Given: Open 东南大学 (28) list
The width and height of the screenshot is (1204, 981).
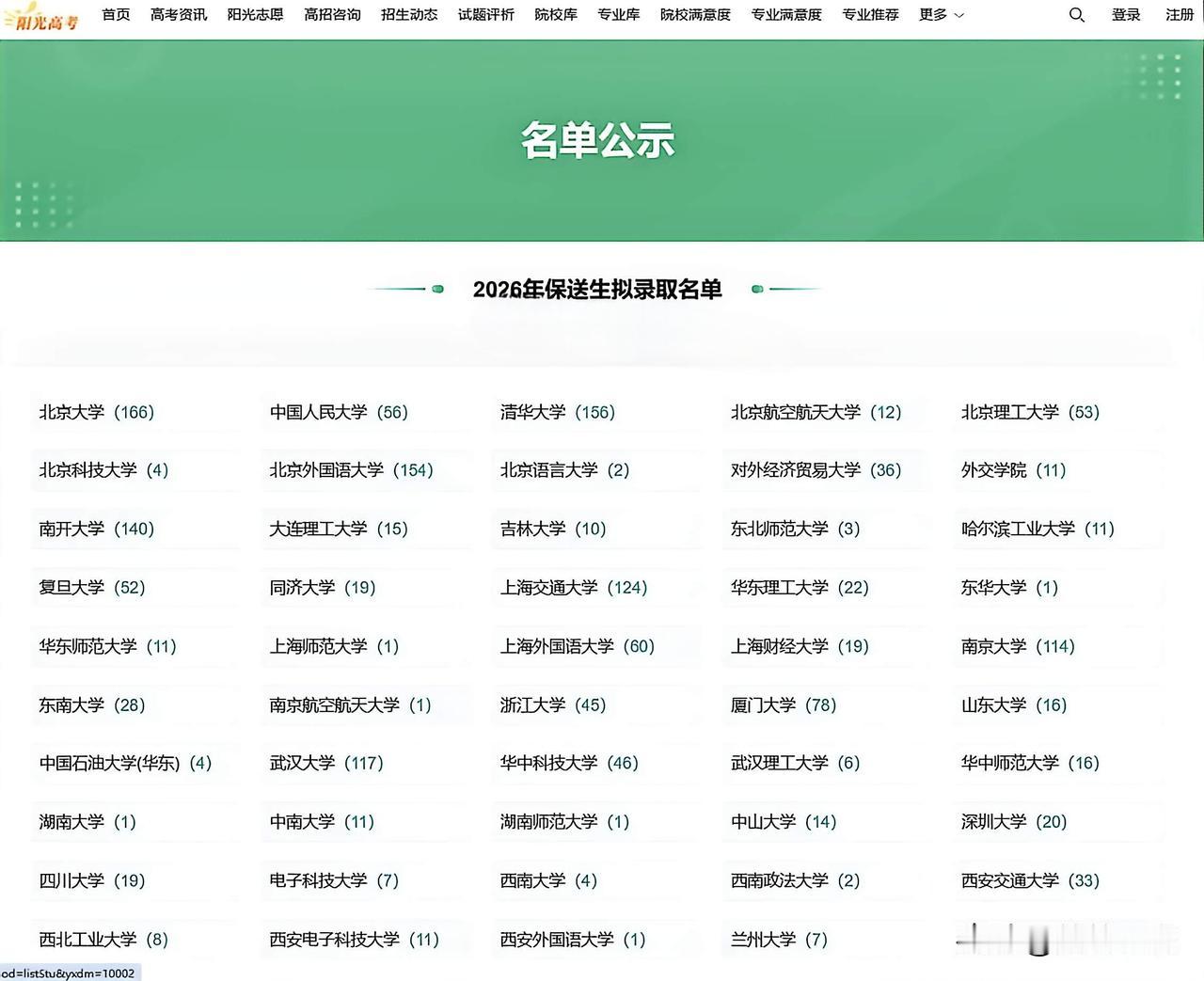Looking at the screenshot, I should [92, 704].
